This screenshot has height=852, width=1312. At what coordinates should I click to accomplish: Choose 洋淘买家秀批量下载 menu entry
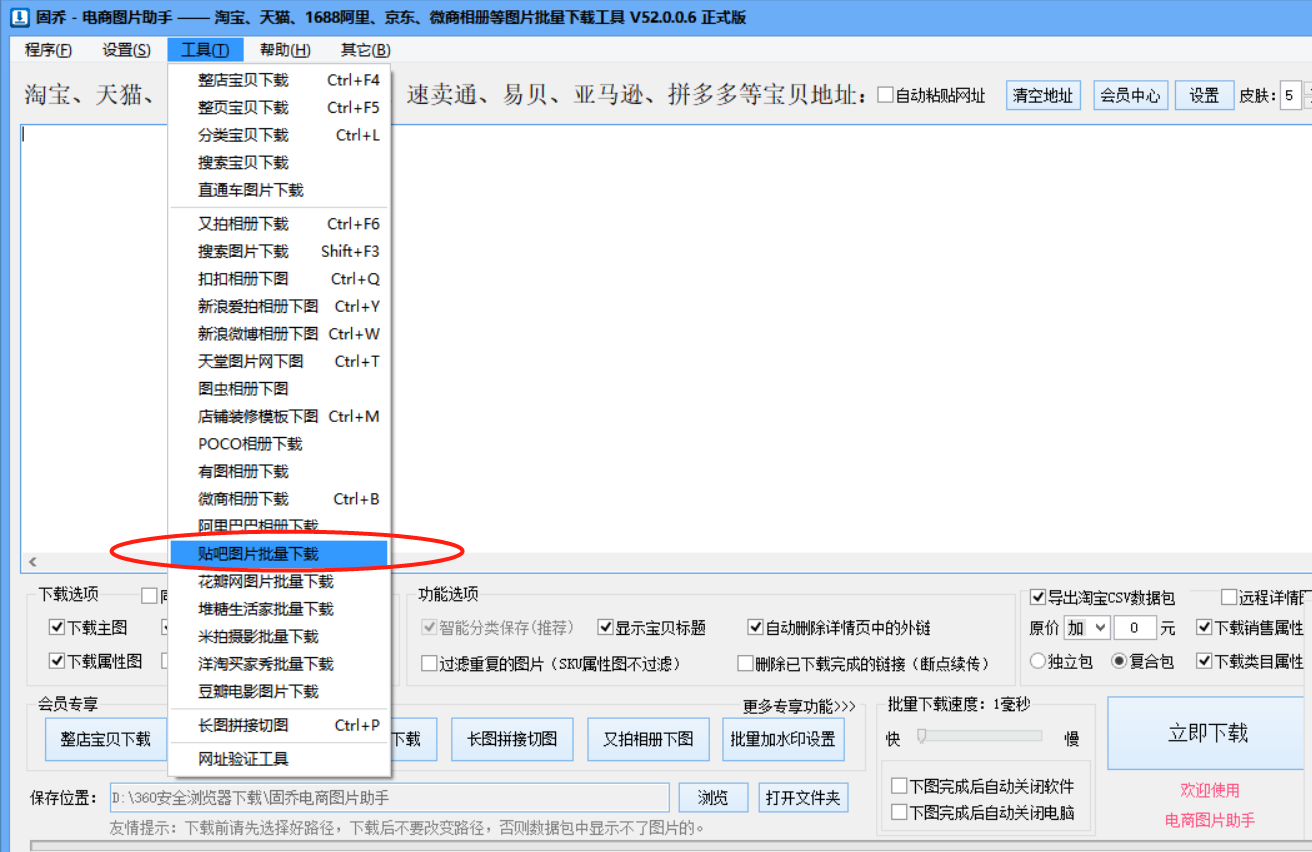click(x=279, y=664)
